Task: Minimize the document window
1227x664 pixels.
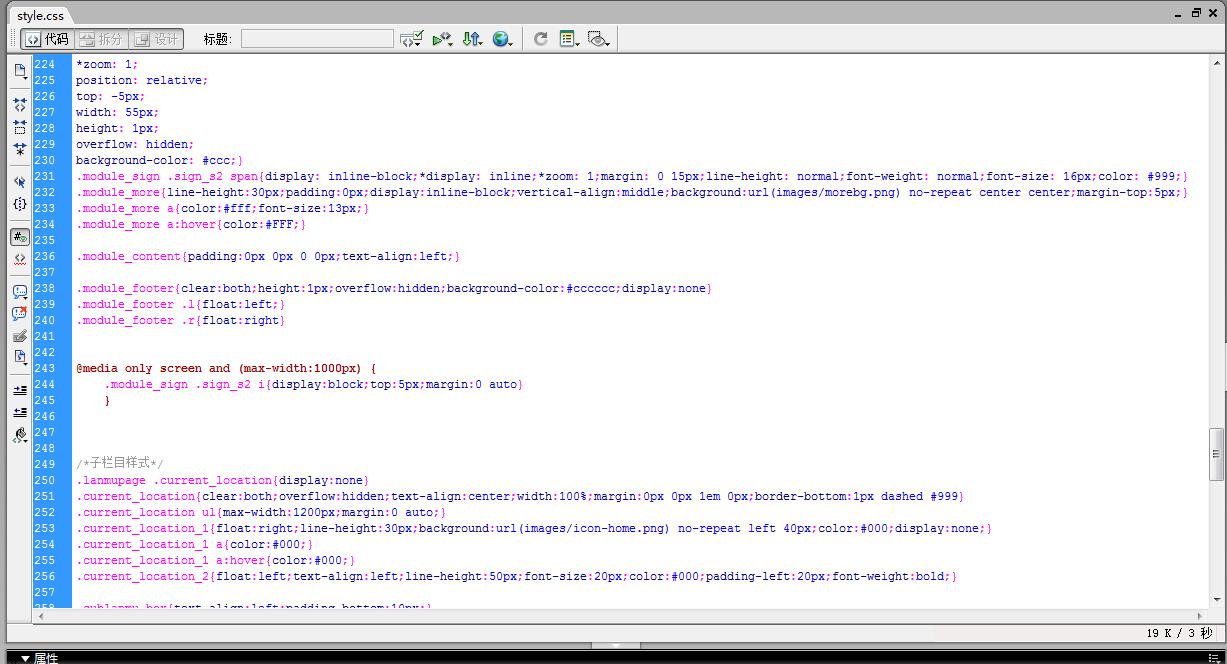Action: 1178,13
